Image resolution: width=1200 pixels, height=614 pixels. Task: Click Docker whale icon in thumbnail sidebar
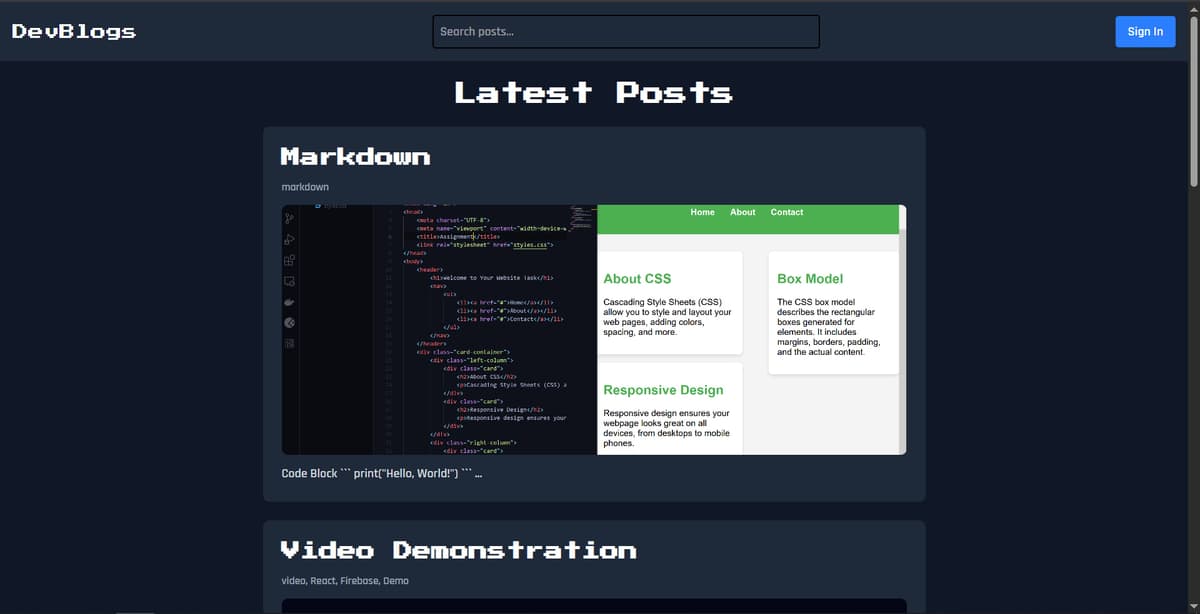pos(289,302)
